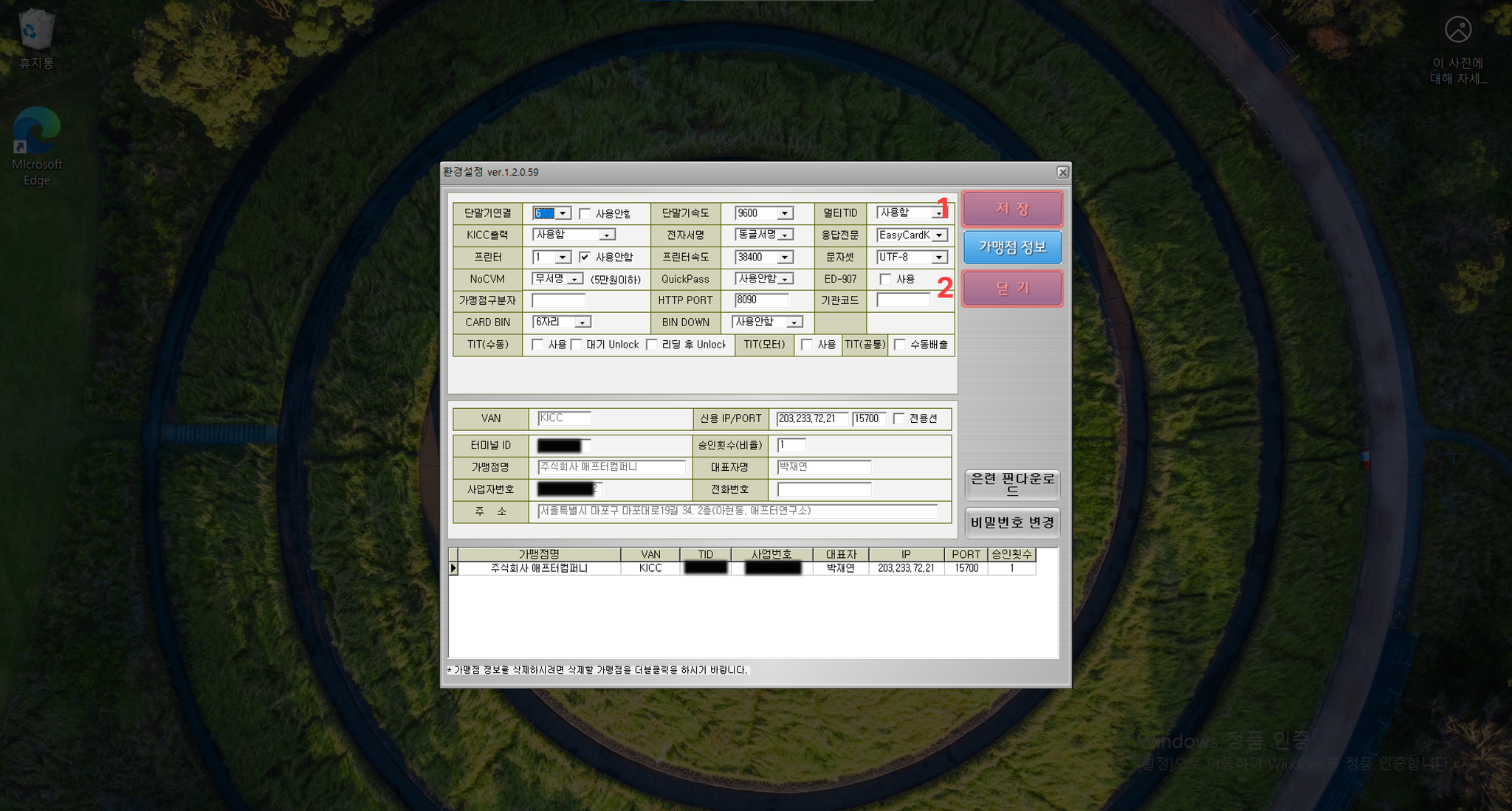The height and width of the screenshot is (811, 1512).
Task: Click the 전화번호 input field
Action: (824, 489)
